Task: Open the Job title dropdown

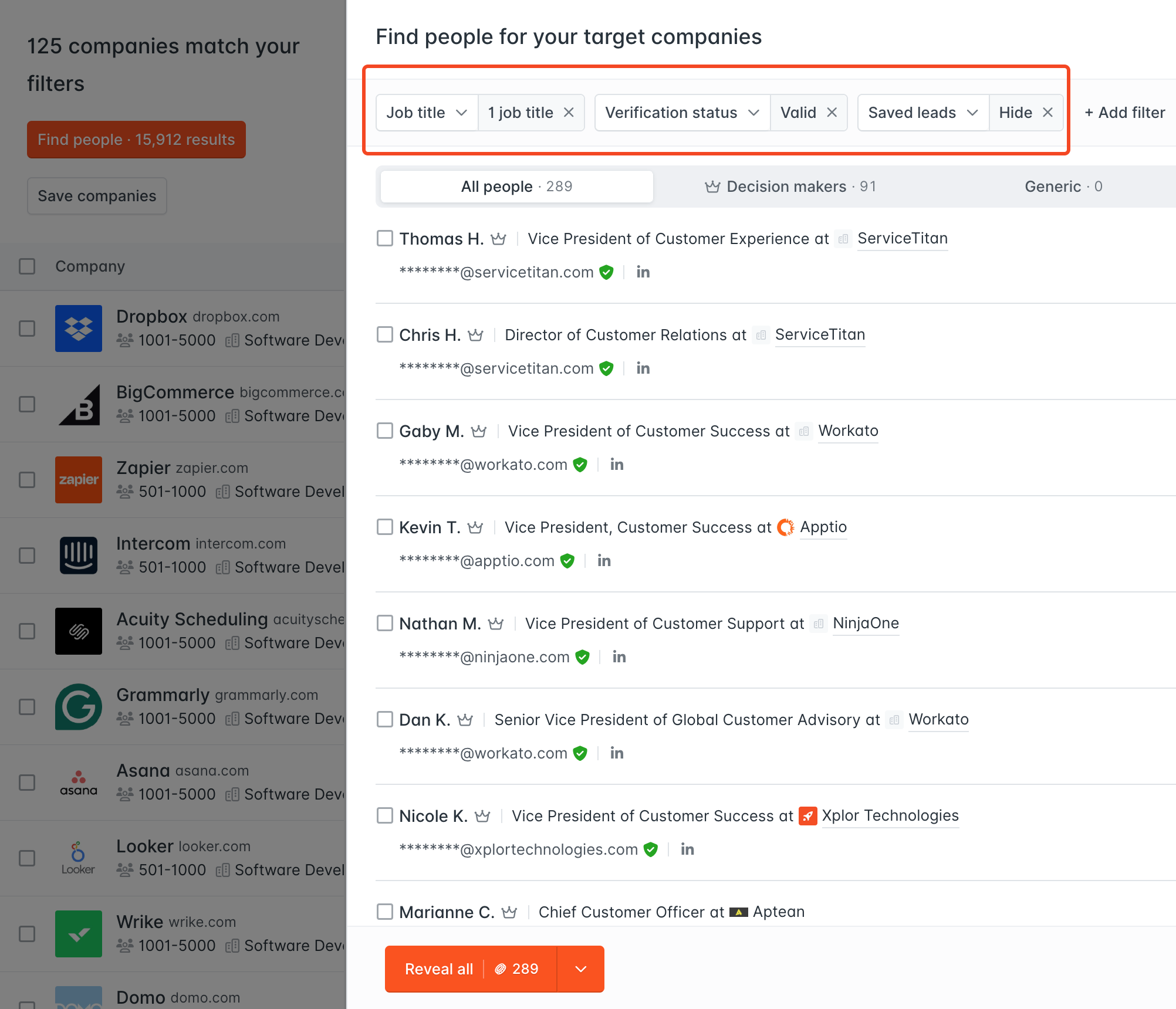Action: [x=427, y=113]
